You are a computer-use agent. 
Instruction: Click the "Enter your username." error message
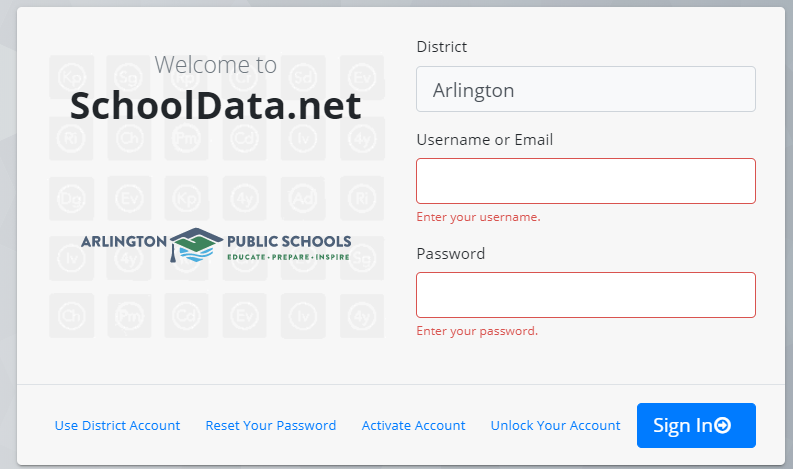coord(478,217)
